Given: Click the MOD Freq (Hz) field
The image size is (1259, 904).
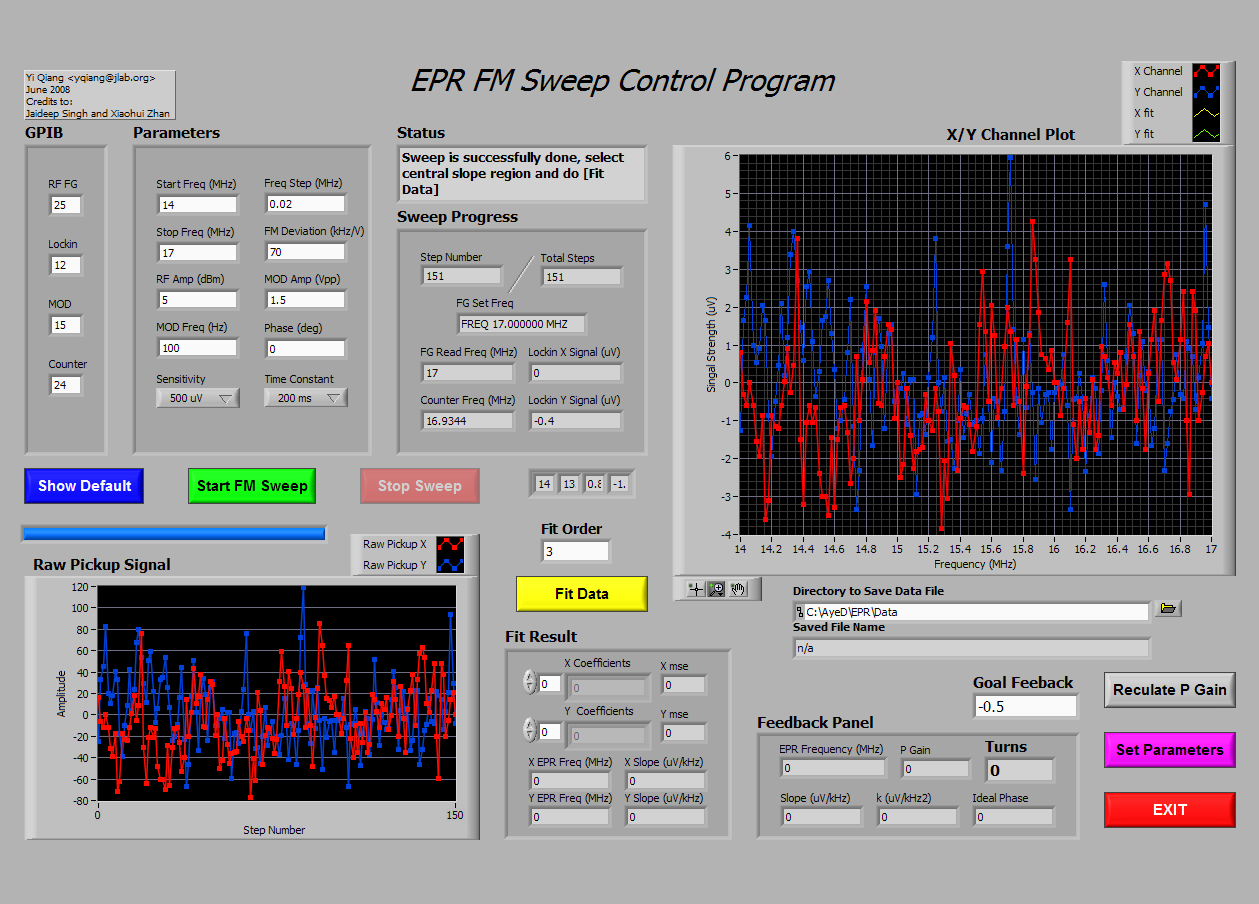Looking at the screenshot, I should coord(197,348).
